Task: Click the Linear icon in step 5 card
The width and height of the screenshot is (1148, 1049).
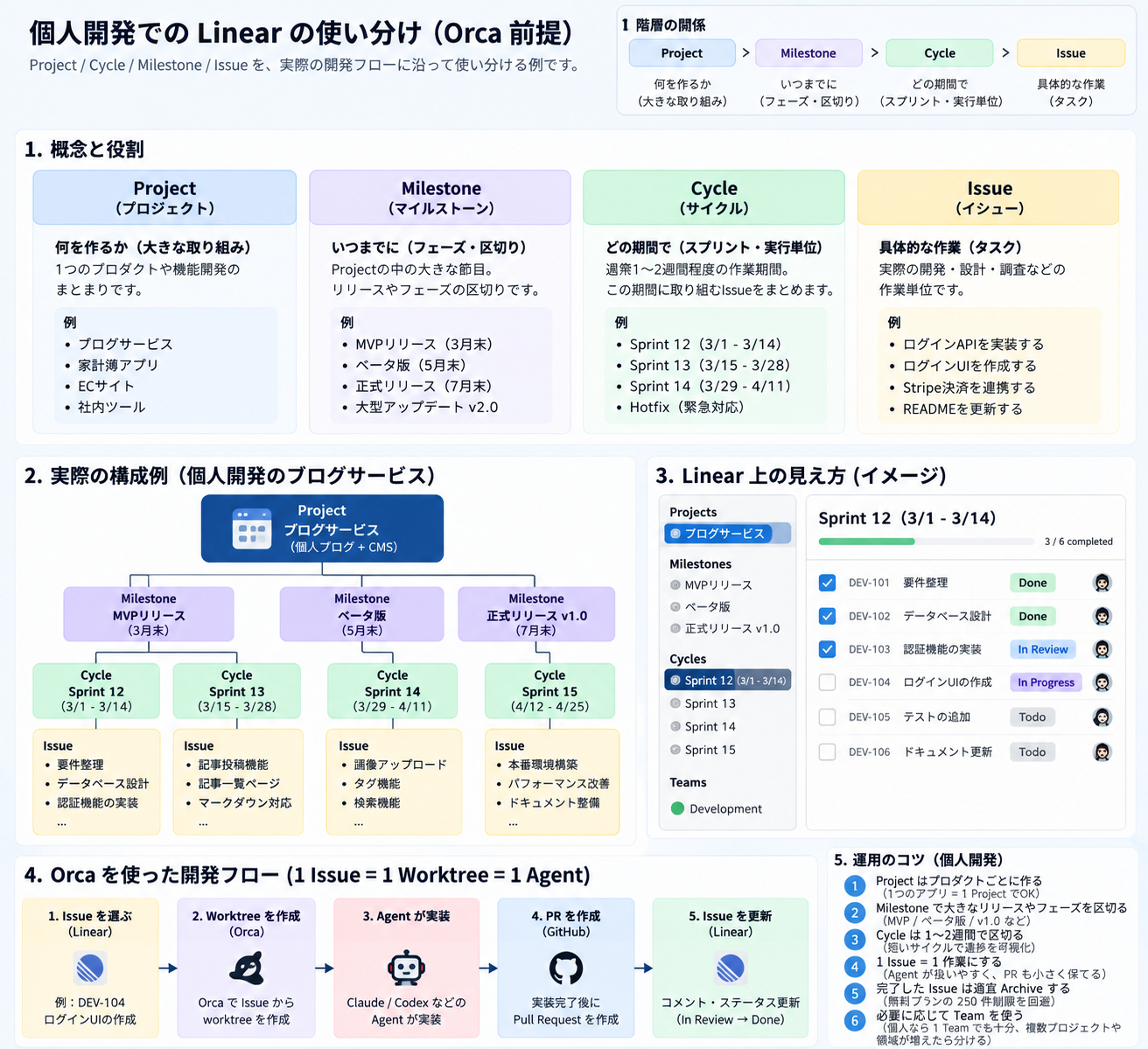Action: point(730,969)
